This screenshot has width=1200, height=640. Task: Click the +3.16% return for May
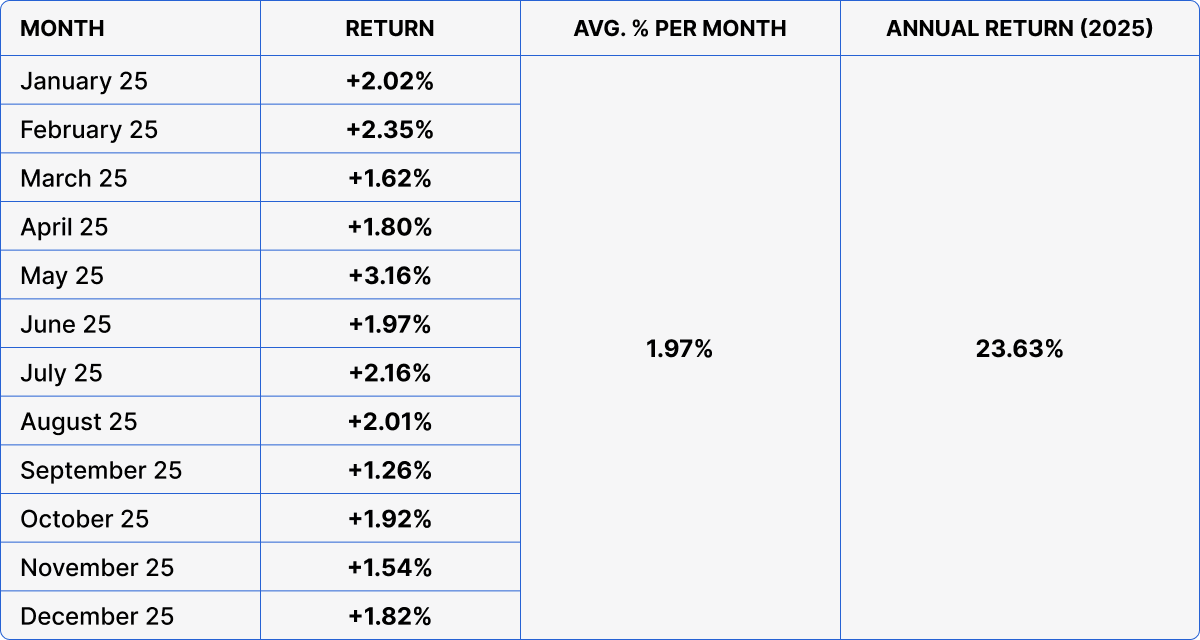[x=390, y=276]
